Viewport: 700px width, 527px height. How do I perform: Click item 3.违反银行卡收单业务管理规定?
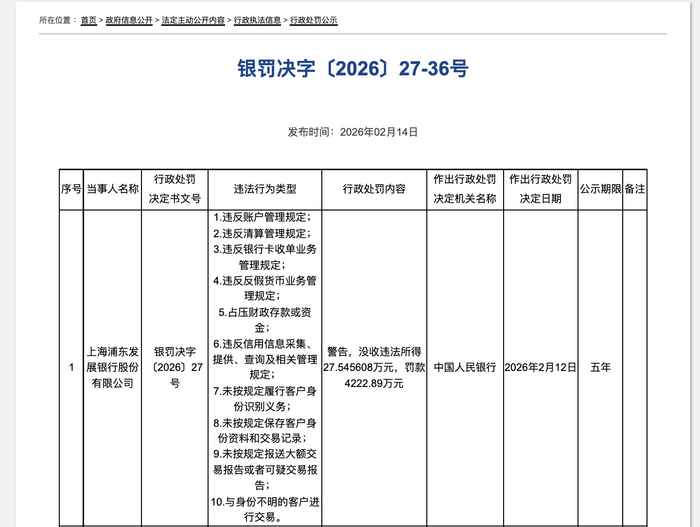[265, 257]
